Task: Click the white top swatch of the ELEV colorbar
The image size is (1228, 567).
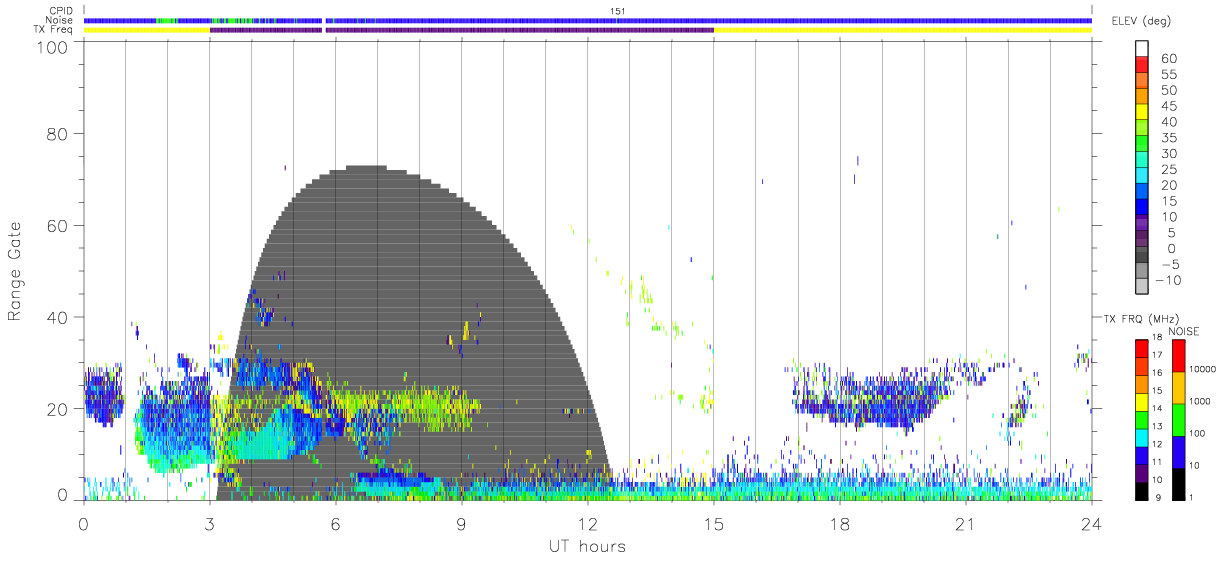Action: (1142, 51)
